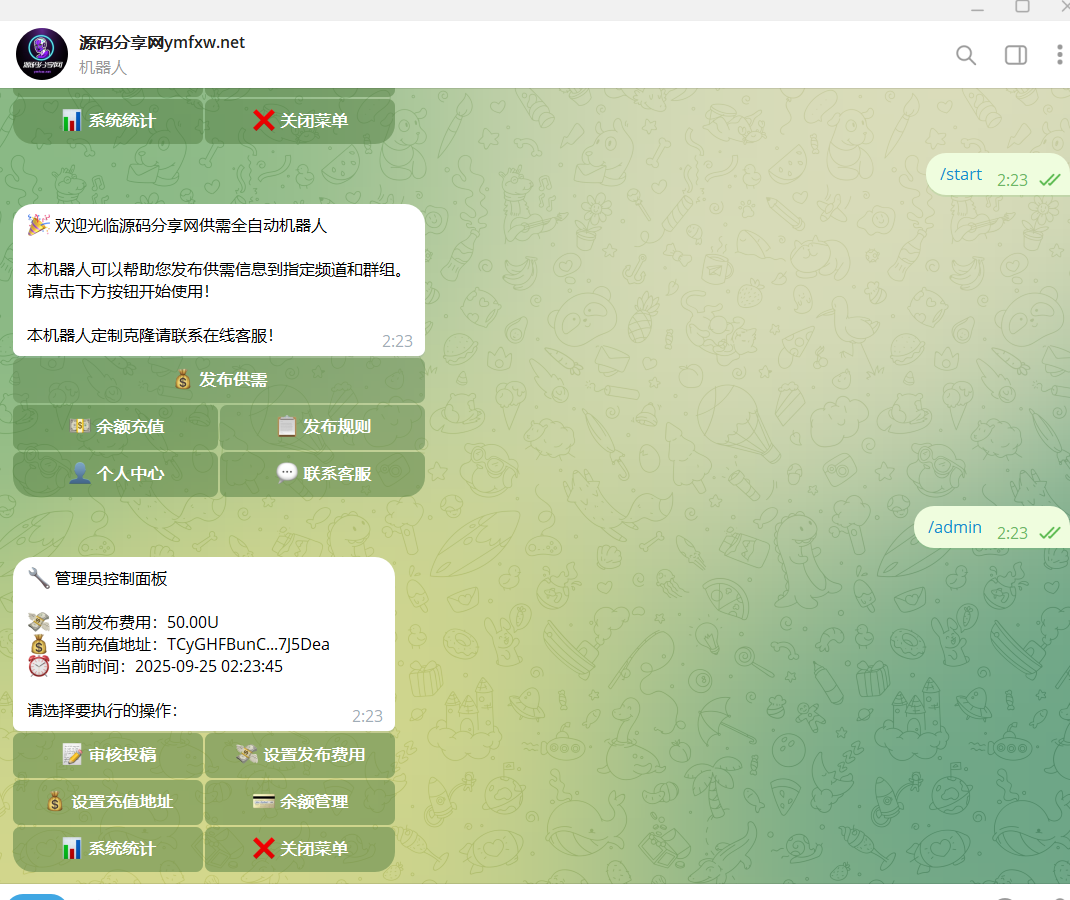Open 个人中心 from the bot menu
The image size is (1070, 900).
click(x=116, y=474)
